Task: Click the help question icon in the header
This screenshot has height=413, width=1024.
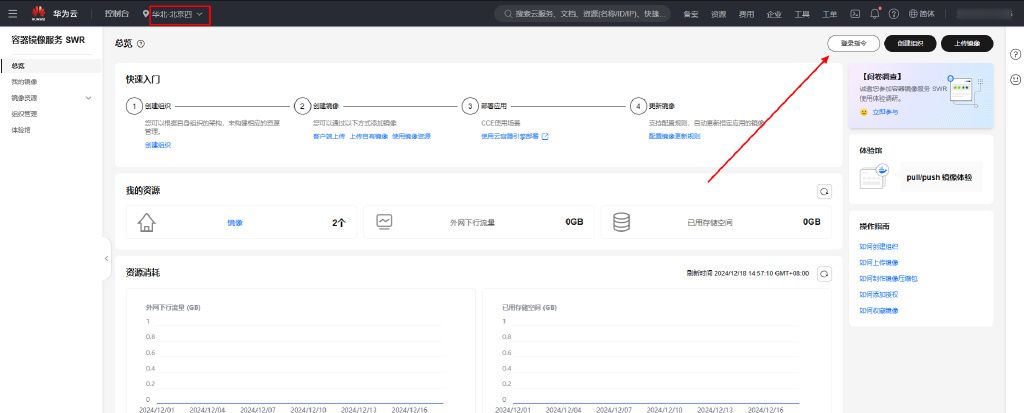Action: tap(894, 13)
